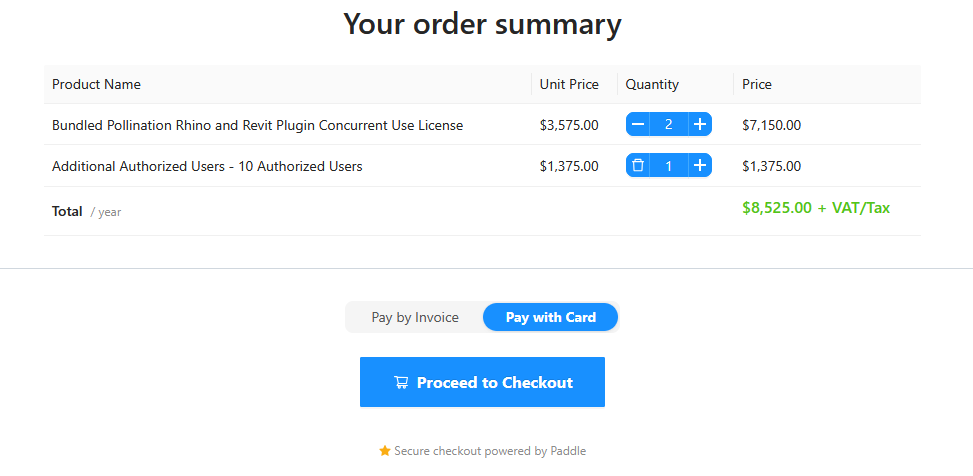973x476 pixels.
Task: Click the $7,150.00 line price
Action: point(771,125)
